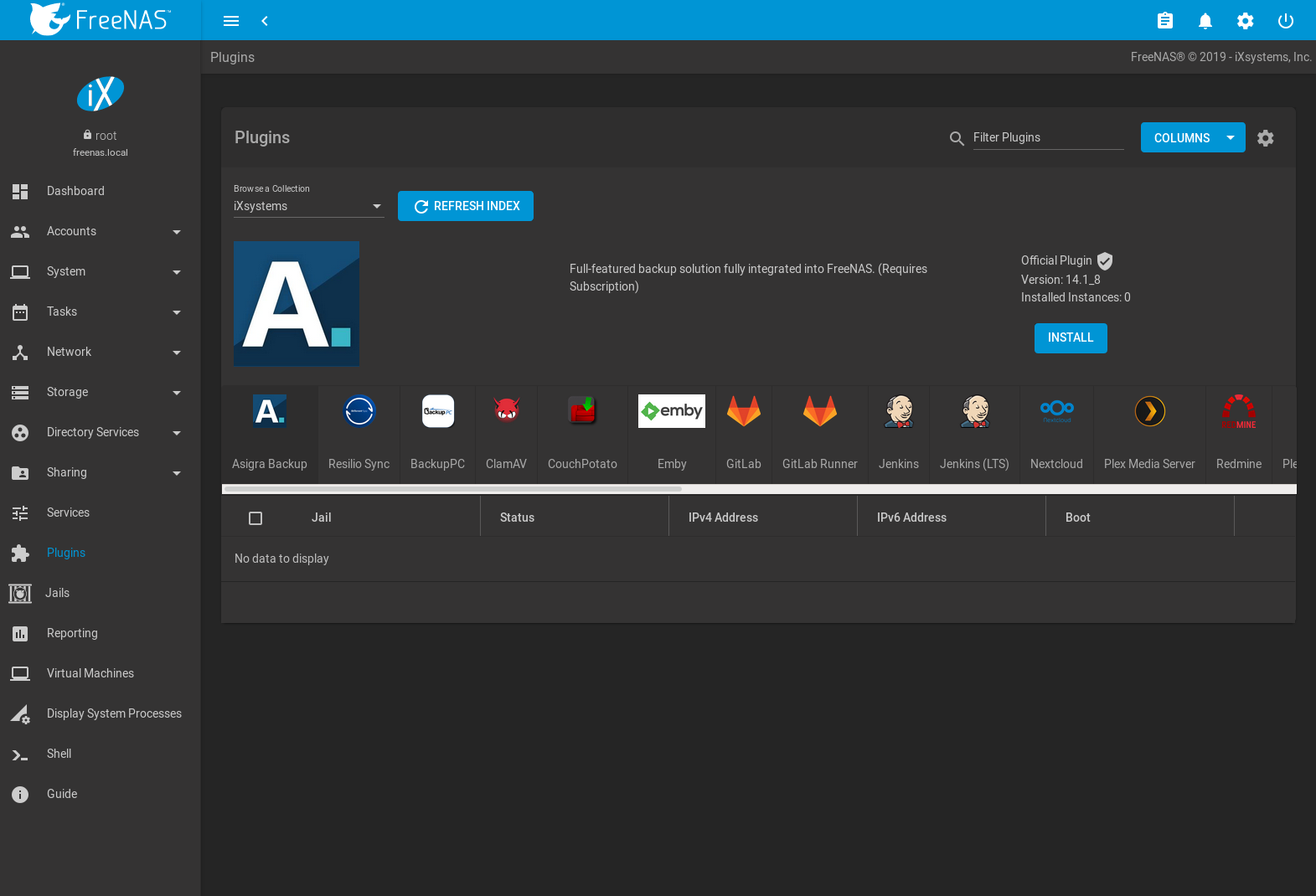Click the Official Plugin verified badge
1316x896 pixels.
pos(1105,261)
